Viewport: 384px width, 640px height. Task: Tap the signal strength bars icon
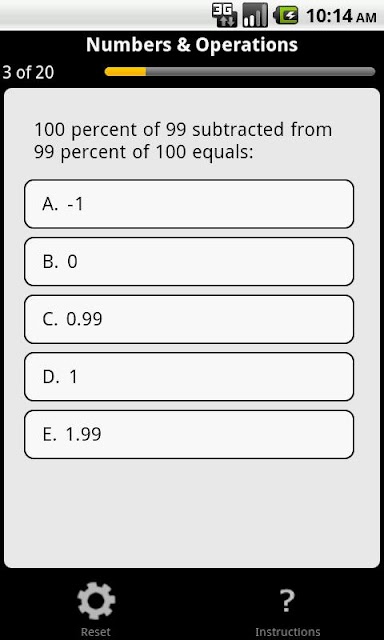[x=255, y=16]
